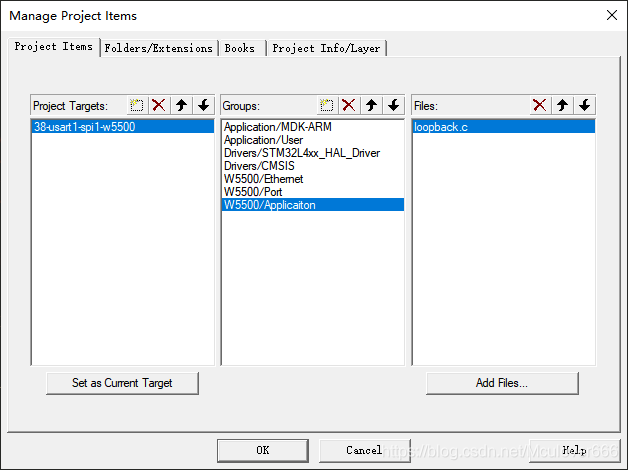Move selected group up

point(371,106)
